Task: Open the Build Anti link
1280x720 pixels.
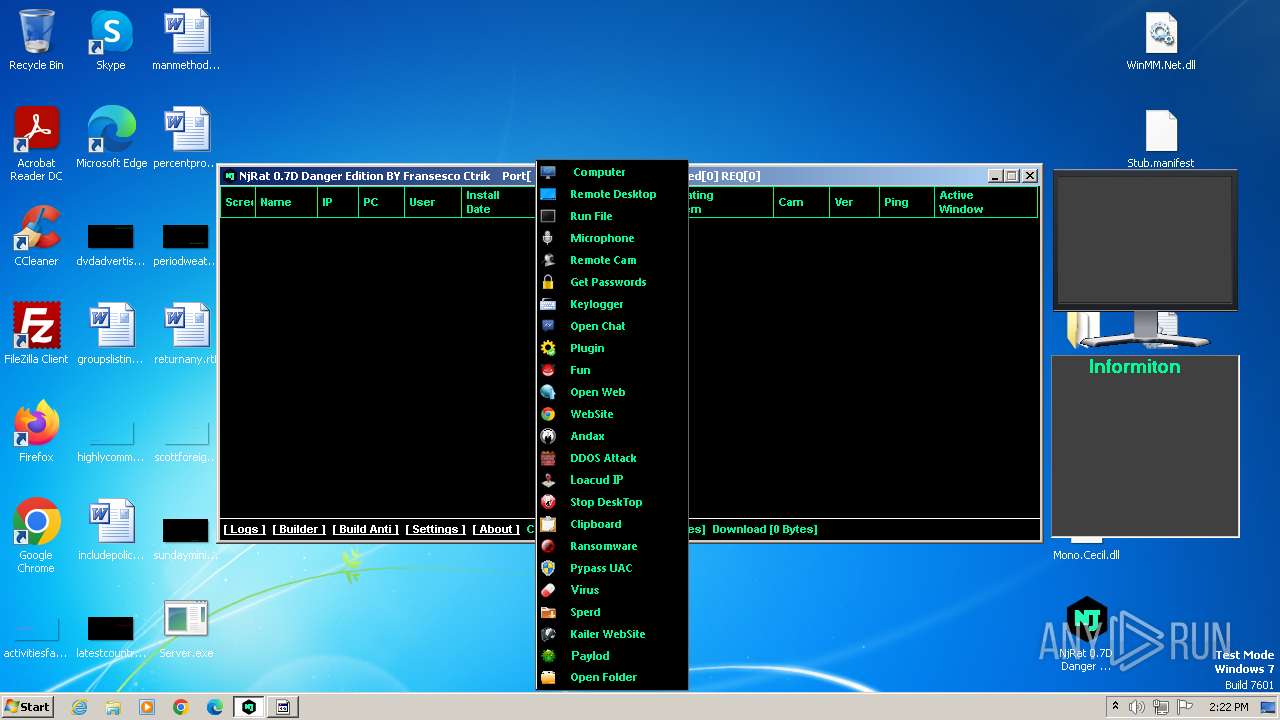Action: (x=366, y=529)
